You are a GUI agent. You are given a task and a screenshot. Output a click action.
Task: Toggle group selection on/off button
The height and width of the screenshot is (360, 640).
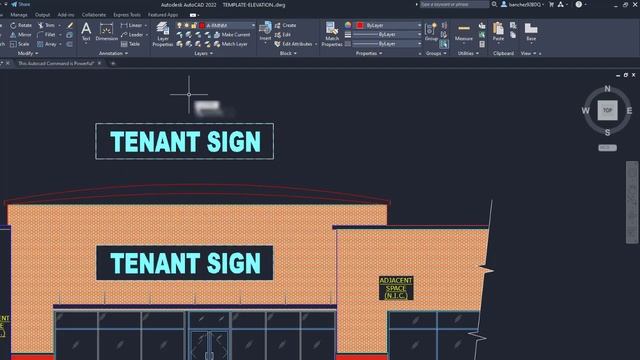(x=444, y=43)
